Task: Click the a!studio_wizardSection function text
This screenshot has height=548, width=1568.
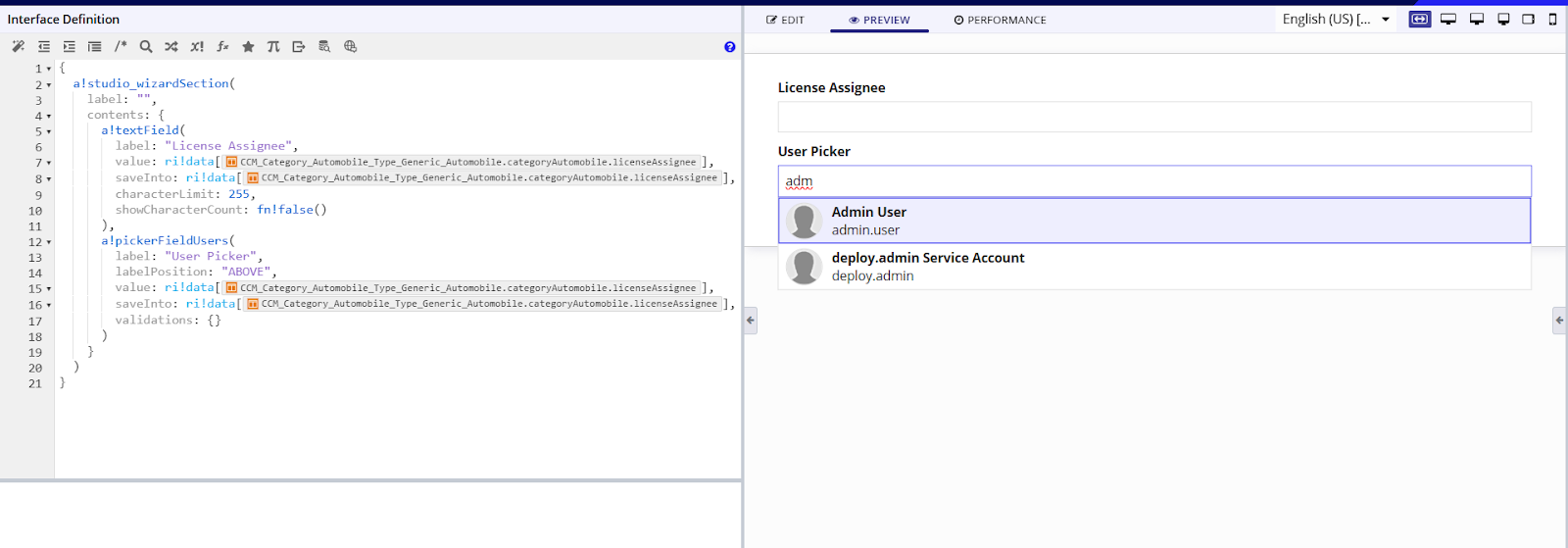Action: (151, 83)
